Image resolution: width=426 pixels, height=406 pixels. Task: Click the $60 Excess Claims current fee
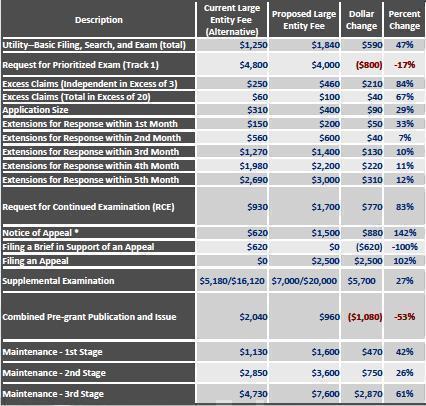[x=260, y=97]
